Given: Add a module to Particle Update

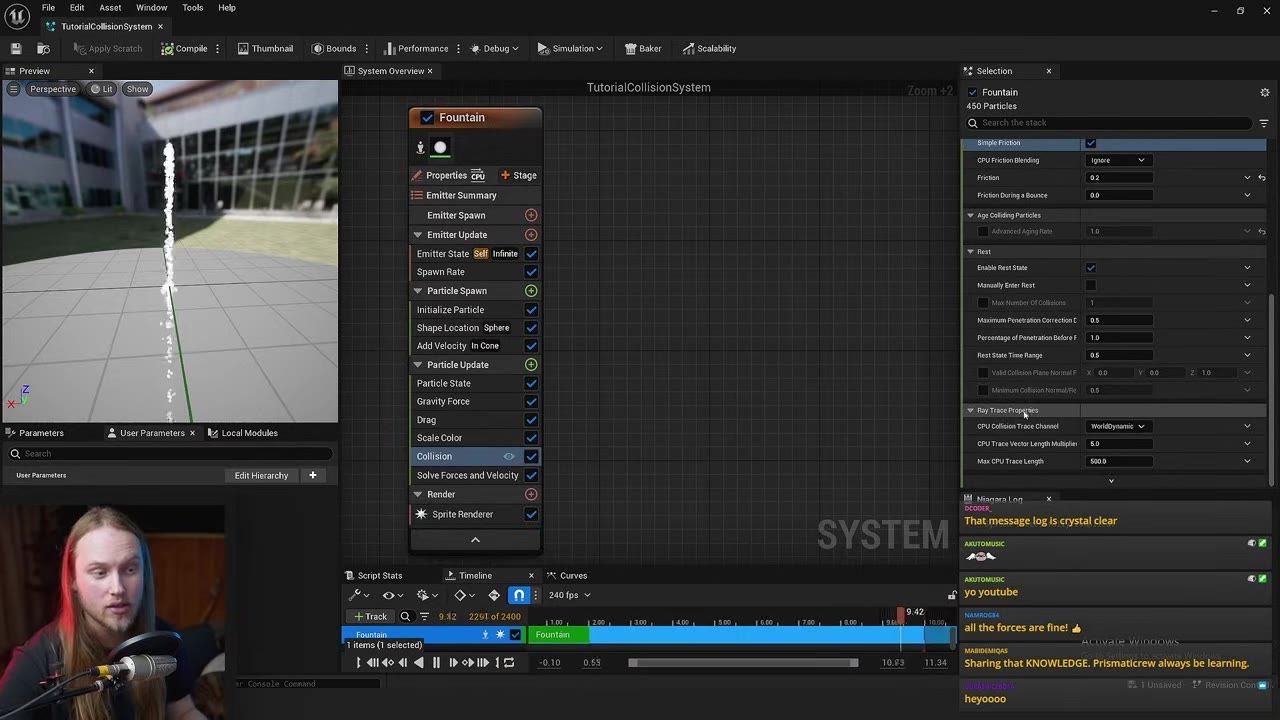Looking at the screenshot, I should 531,365.
